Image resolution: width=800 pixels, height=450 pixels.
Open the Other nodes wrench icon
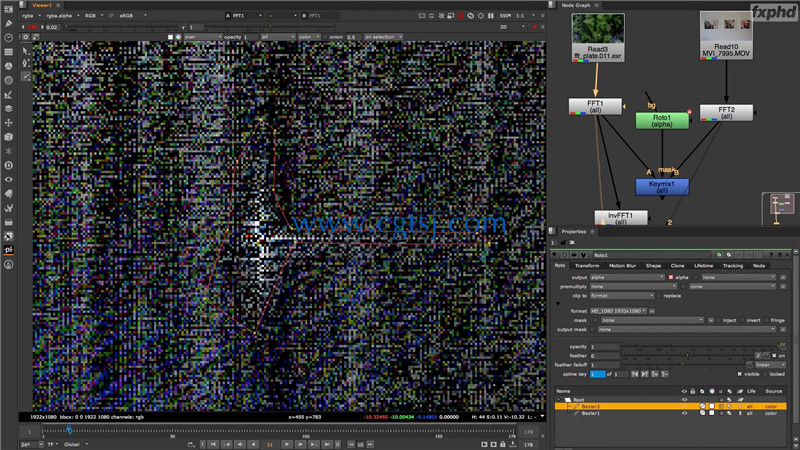8,208
